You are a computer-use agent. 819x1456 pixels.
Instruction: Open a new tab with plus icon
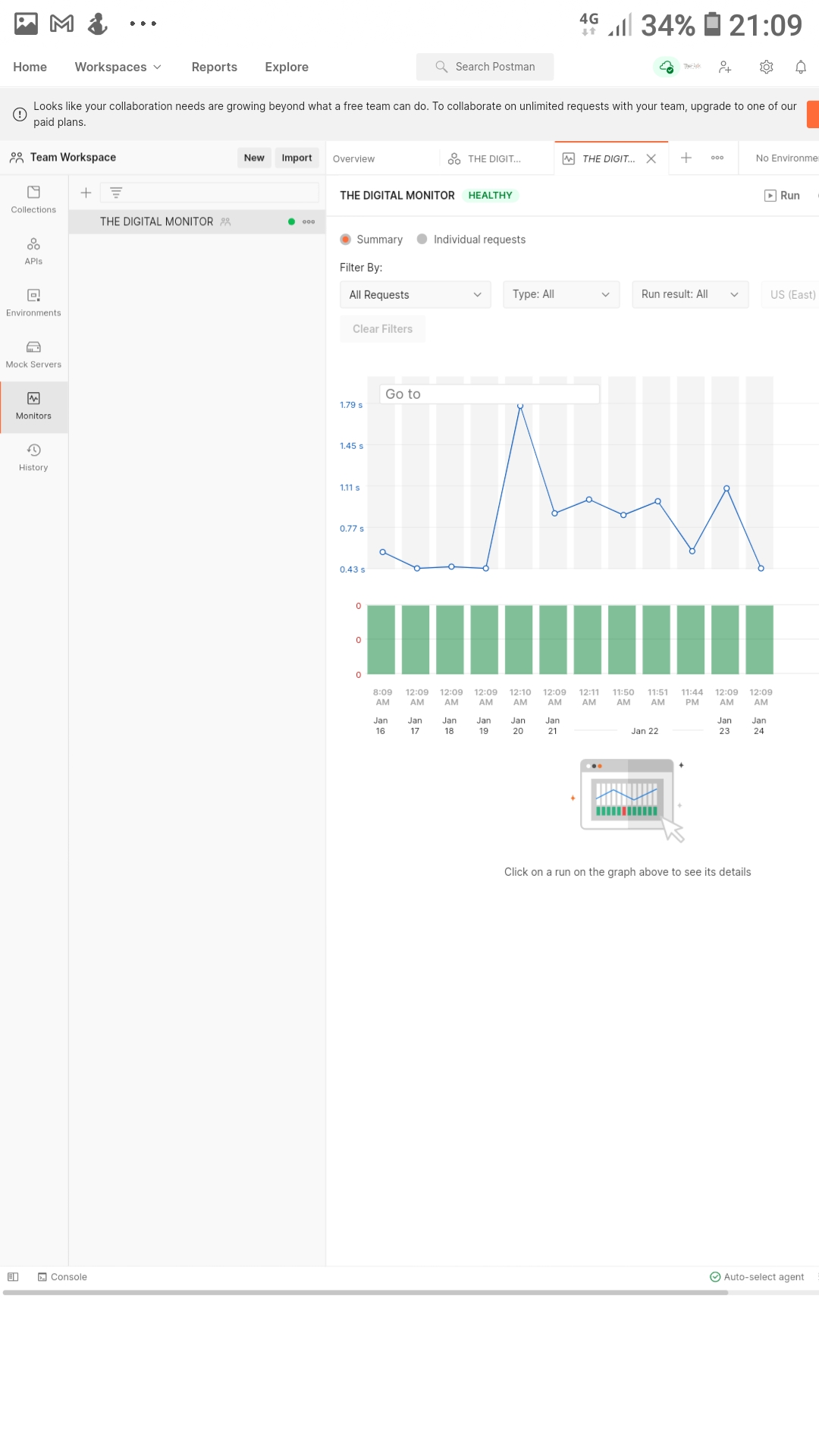[x=686, y=158]
